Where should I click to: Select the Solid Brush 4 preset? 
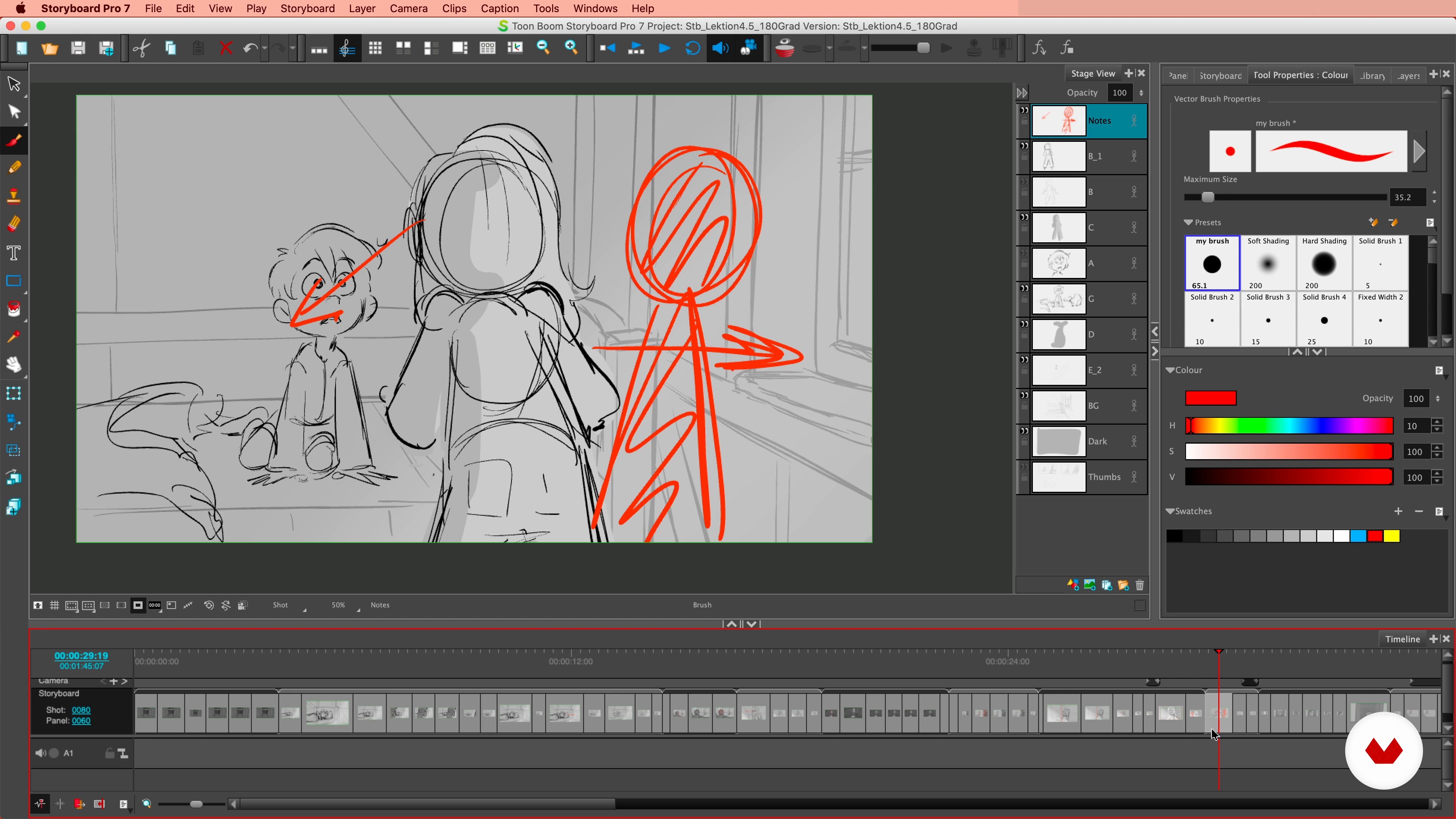[x=1324, y=319]
